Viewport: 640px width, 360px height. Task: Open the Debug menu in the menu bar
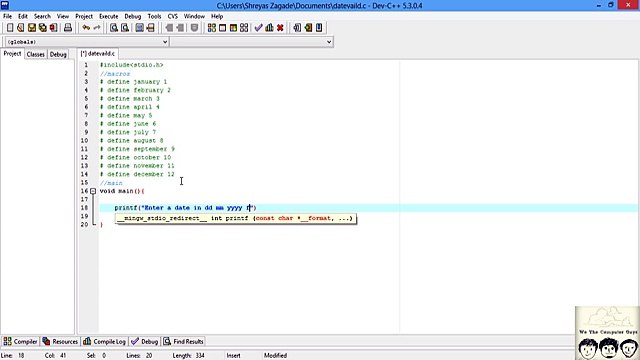tap(133, 16)
